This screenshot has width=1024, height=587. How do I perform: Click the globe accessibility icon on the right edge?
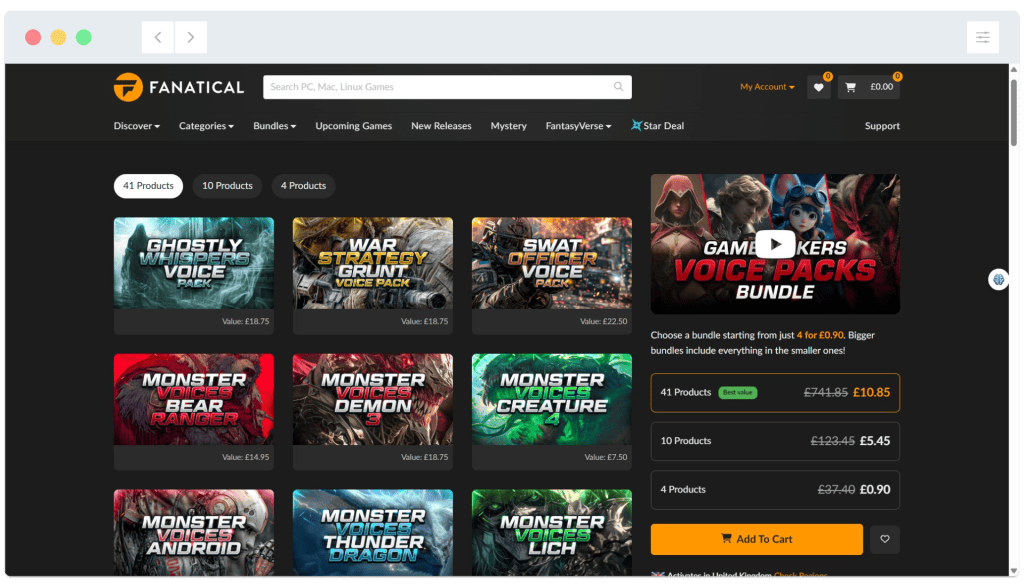coord(999,279)
